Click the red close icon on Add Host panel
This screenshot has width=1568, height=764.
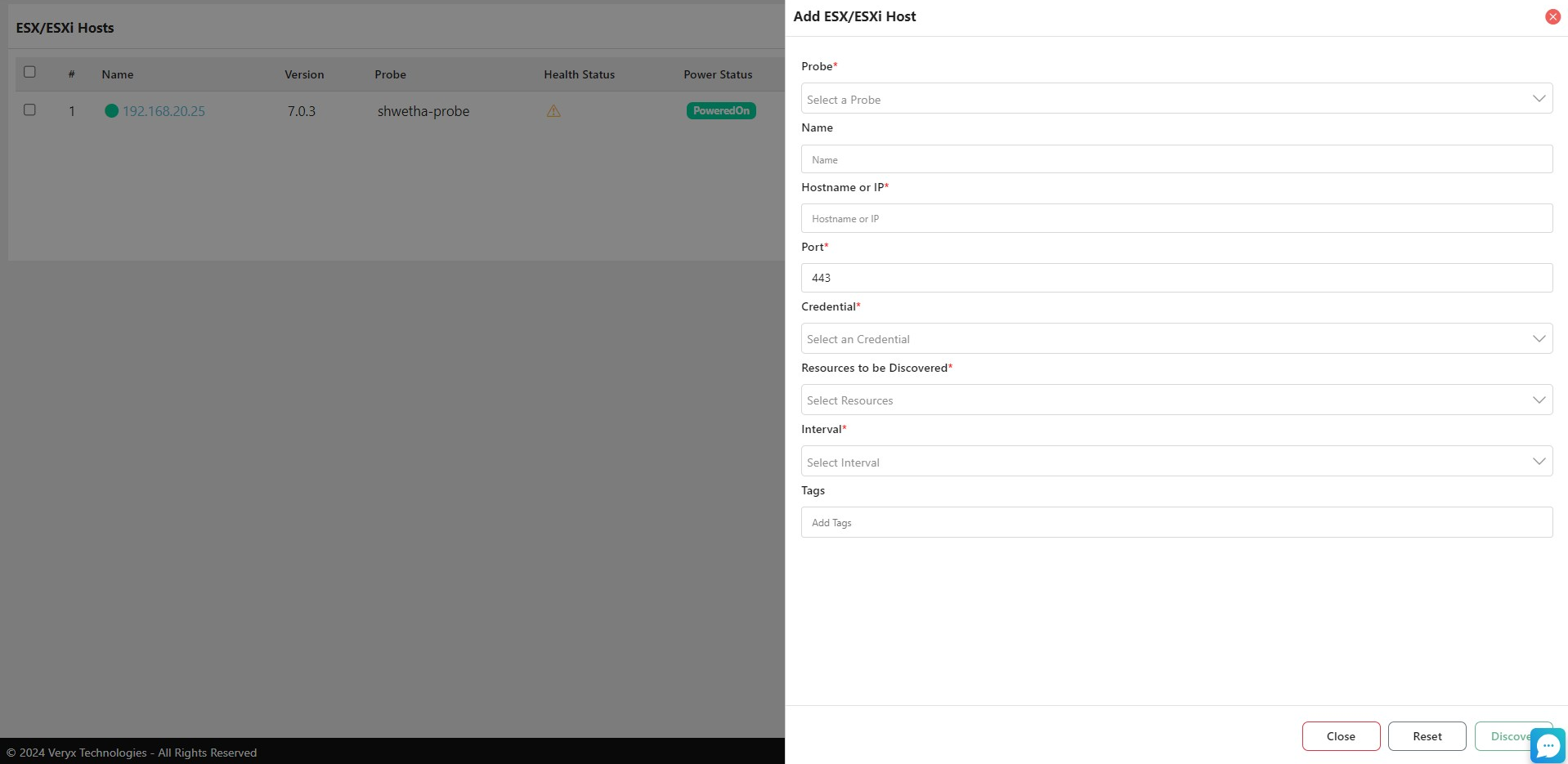pos(1552,17)
